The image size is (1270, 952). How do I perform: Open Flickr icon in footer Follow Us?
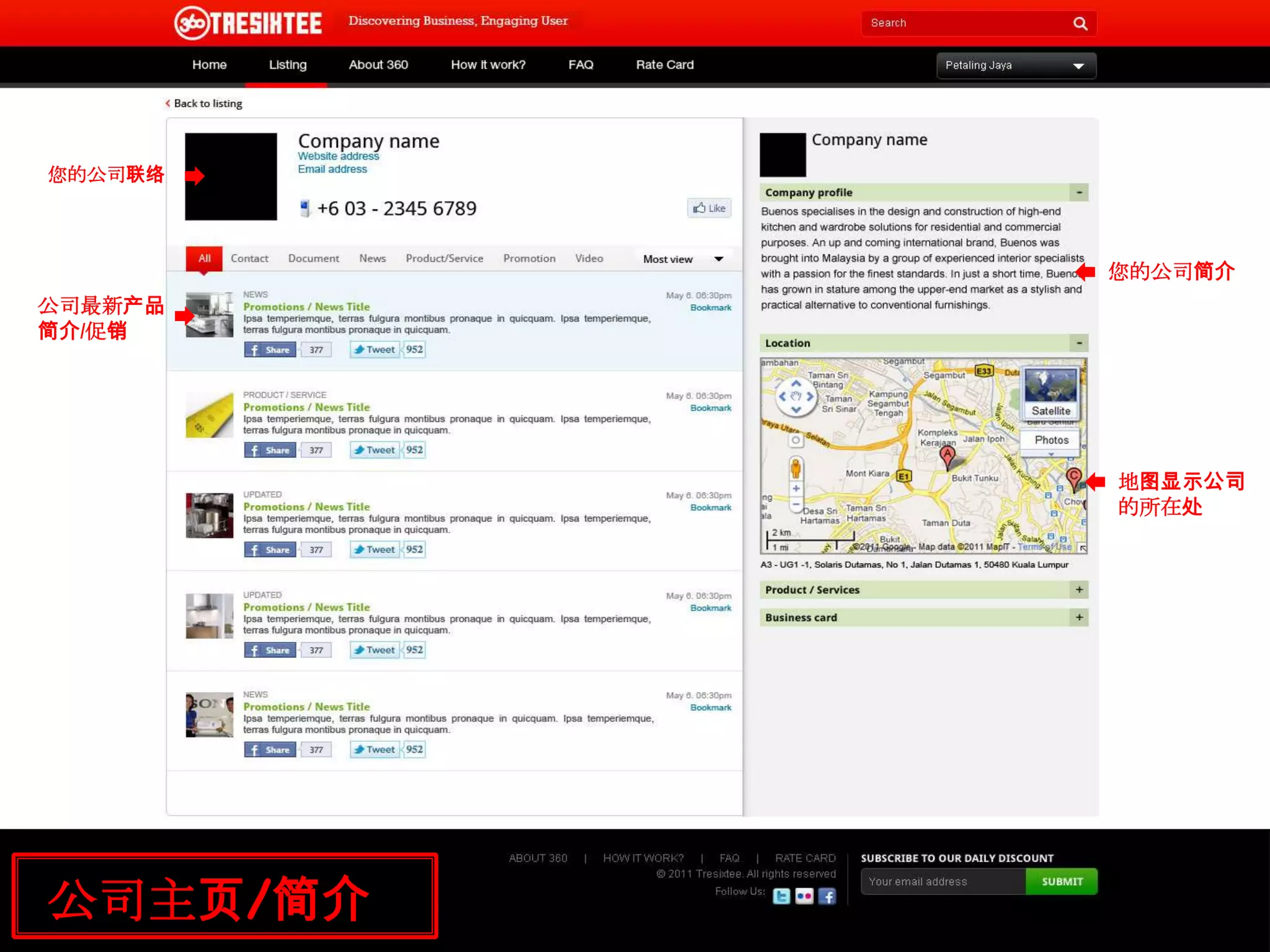coord(804,896)
